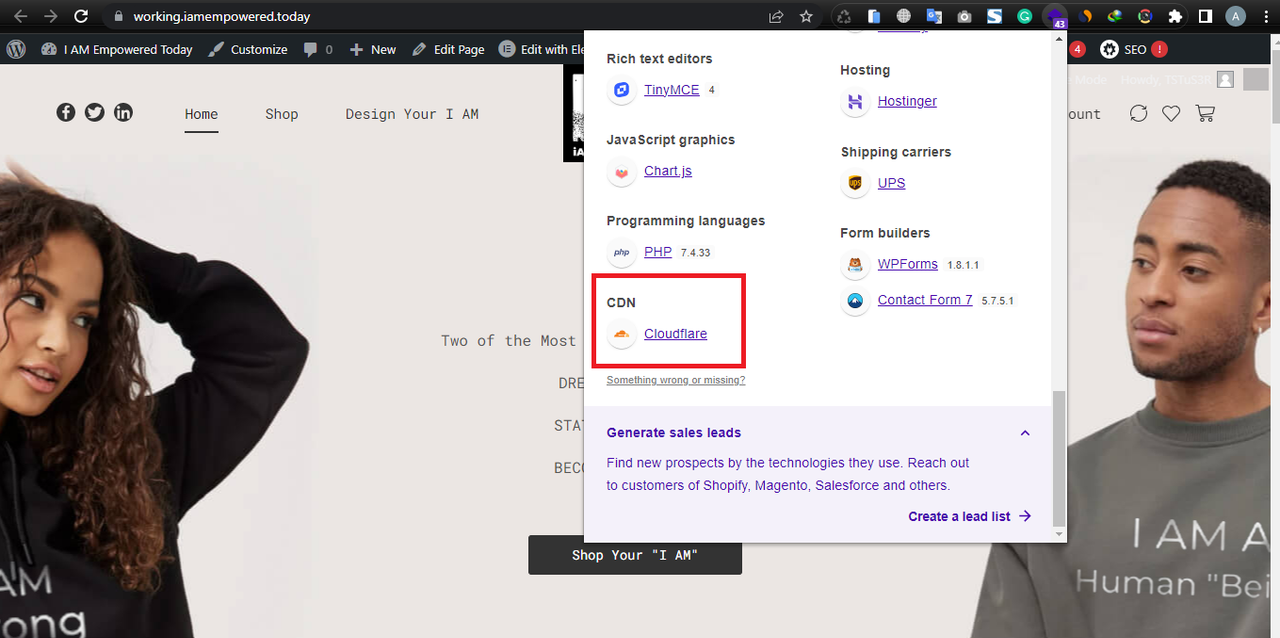Click Create a lead list
Screen dimensions: 1280x638
[969, 517]
